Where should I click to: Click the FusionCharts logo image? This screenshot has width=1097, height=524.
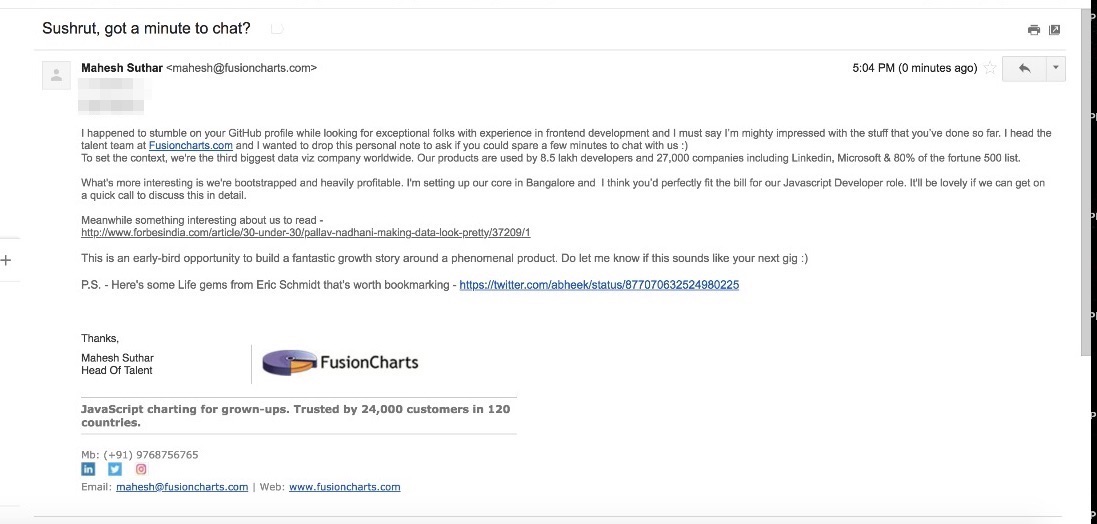click(x=340, y=363)
